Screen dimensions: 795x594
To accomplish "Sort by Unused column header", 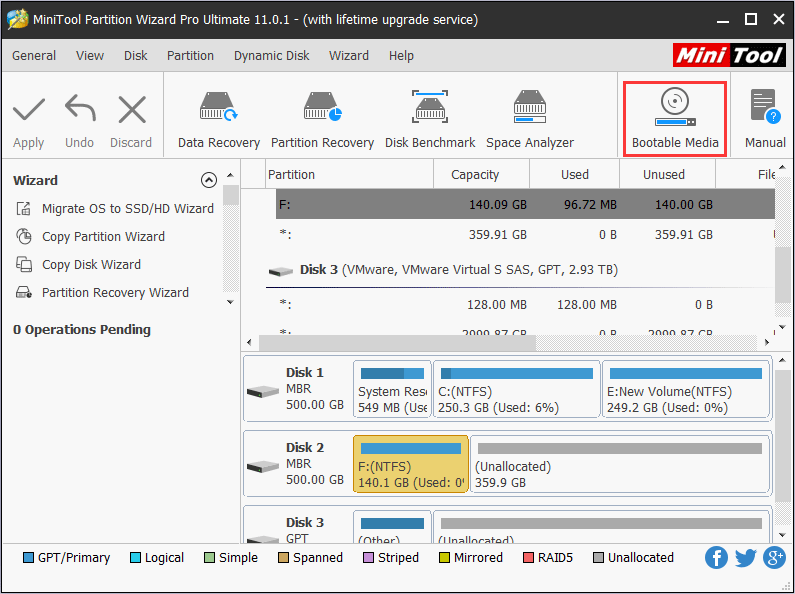I will pos(667,174).
